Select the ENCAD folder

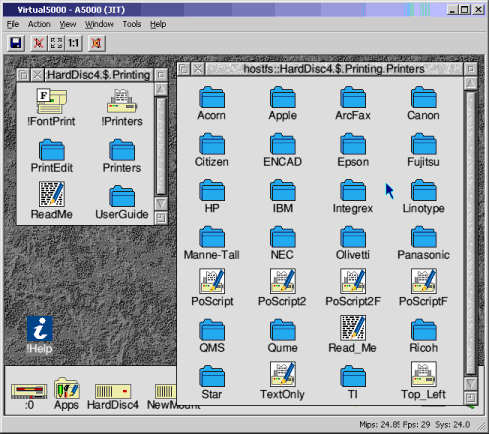(283, 150)
